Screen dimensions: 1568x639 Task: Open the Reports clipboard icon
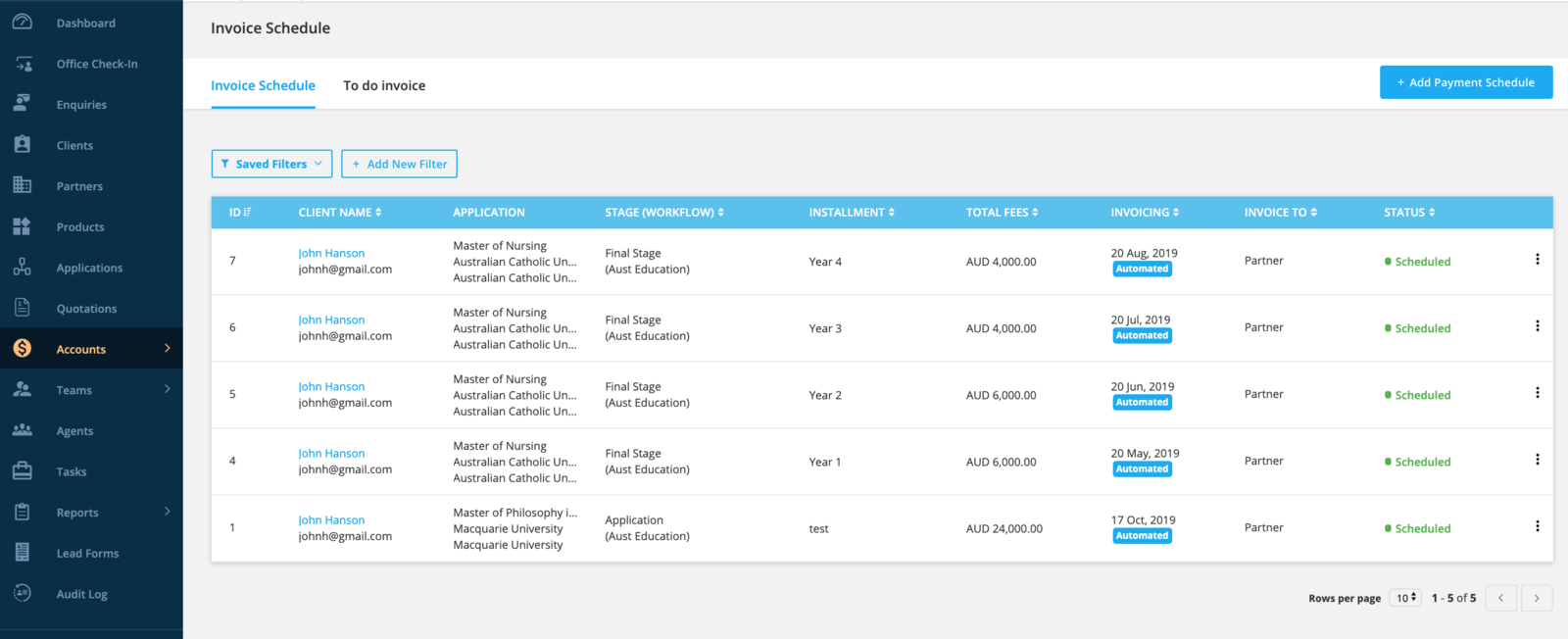coord(23,512)
